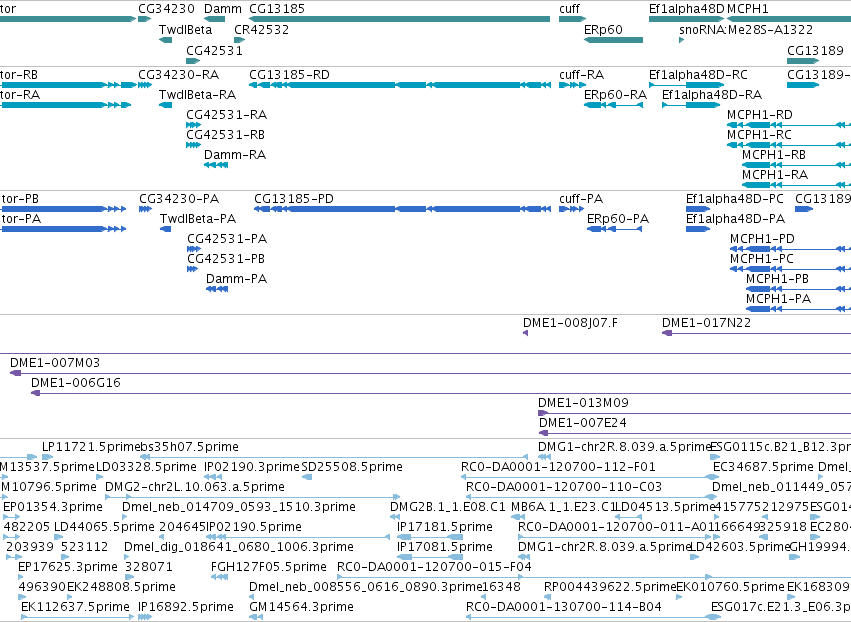851x622 pixels.
Task: Select the DME1-007E24 clone label
Action: (x=582, y=423)
